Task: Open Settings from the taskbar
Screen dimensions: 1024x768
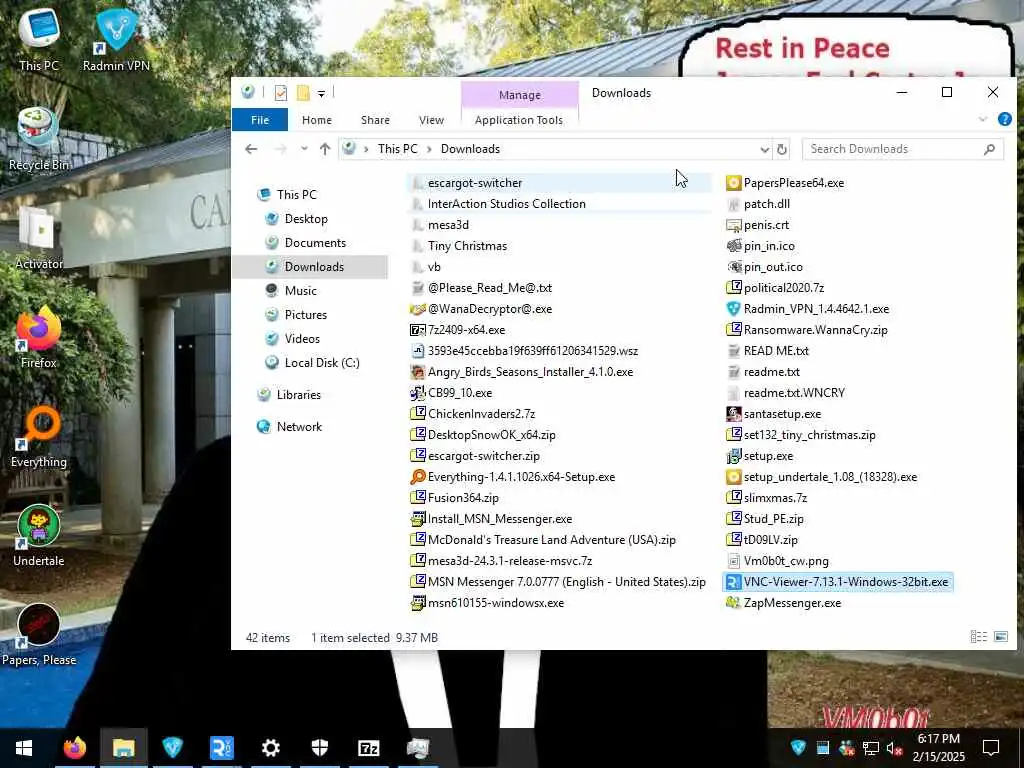Action: [x=270, y=748]
